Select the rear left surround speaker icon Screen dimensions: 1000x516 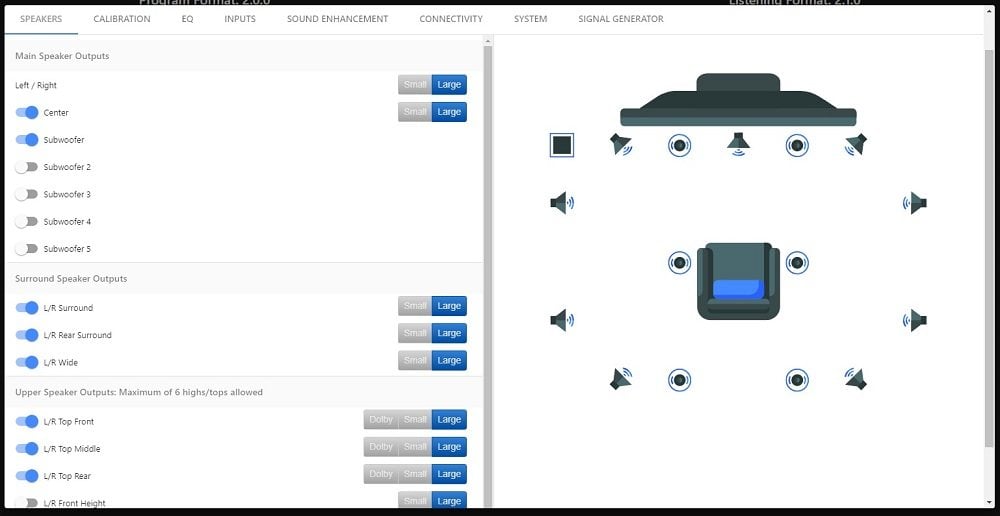[622, 379]
